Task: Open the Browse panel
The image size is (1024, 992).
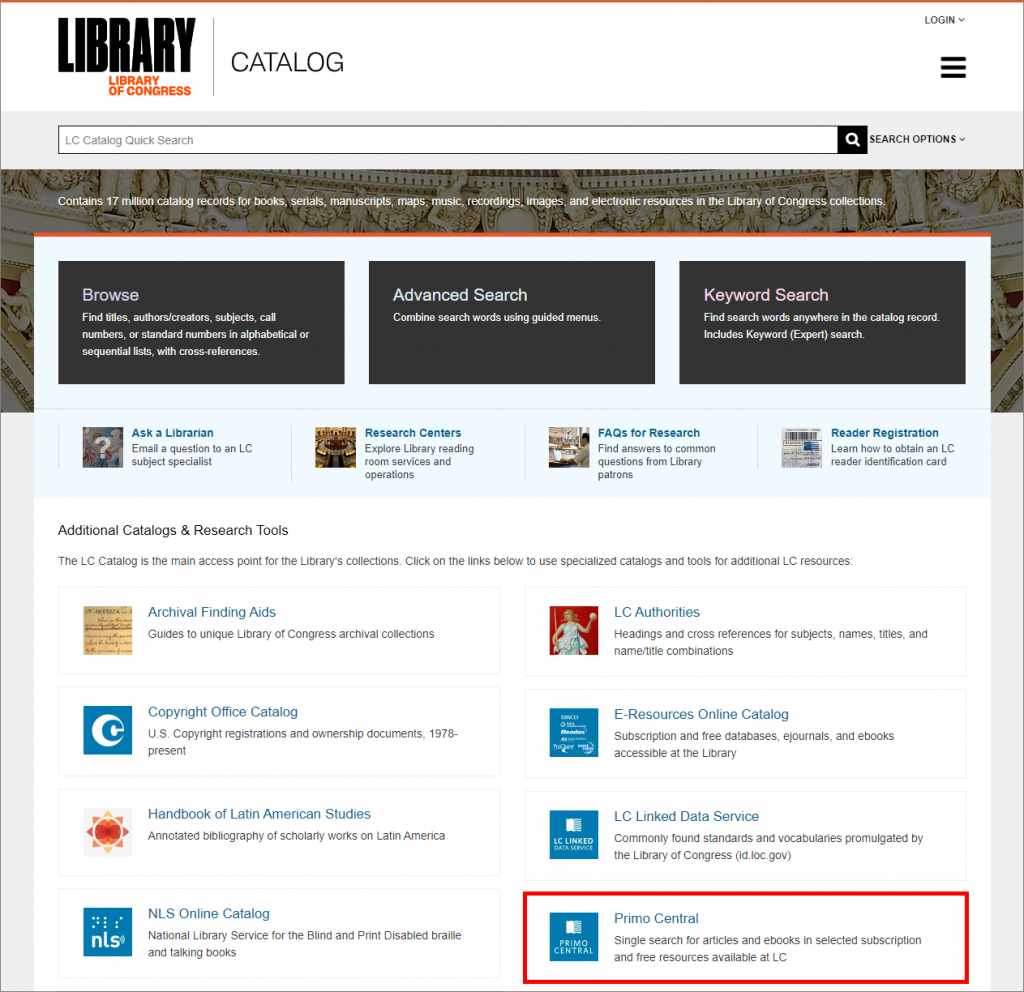Action: [201, 323]
